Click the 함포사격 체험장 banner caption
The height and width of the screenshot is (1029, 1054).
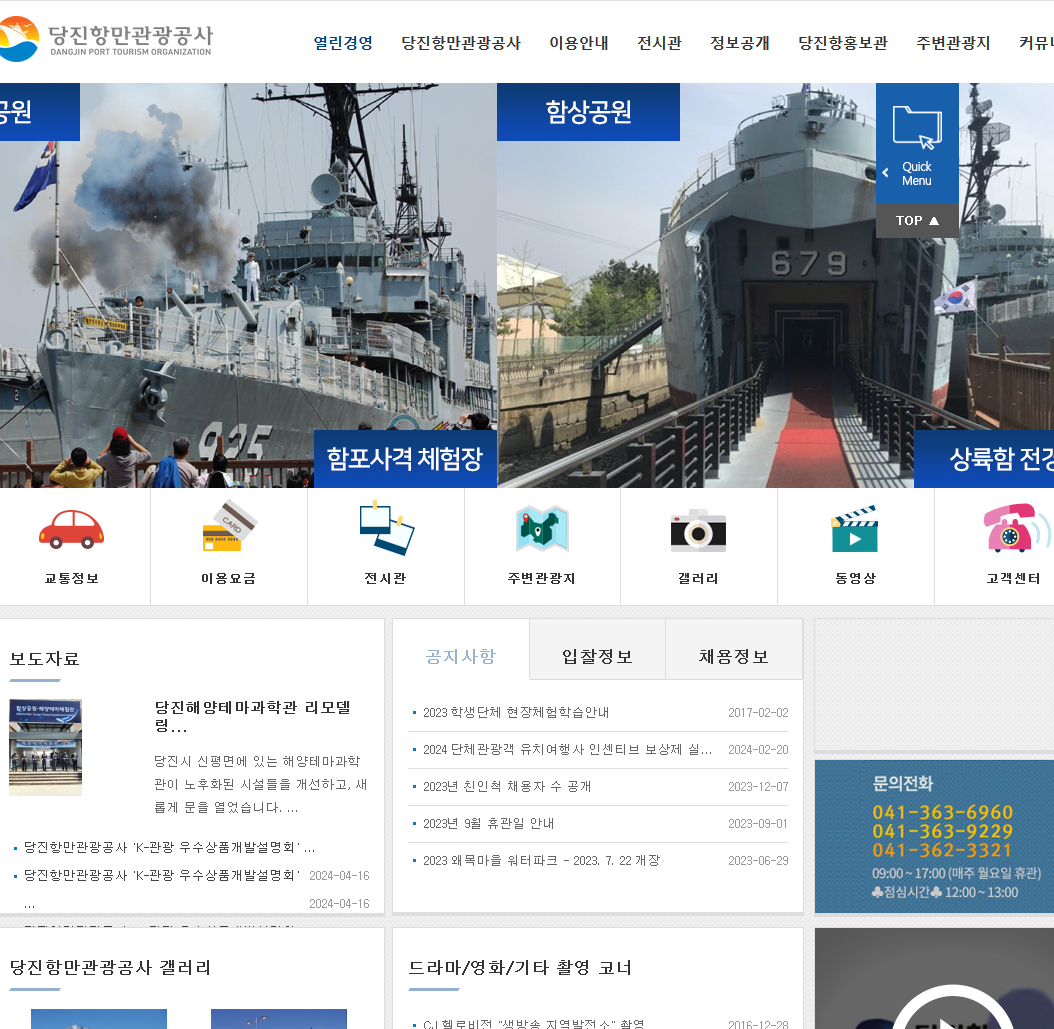coord(405,458)
